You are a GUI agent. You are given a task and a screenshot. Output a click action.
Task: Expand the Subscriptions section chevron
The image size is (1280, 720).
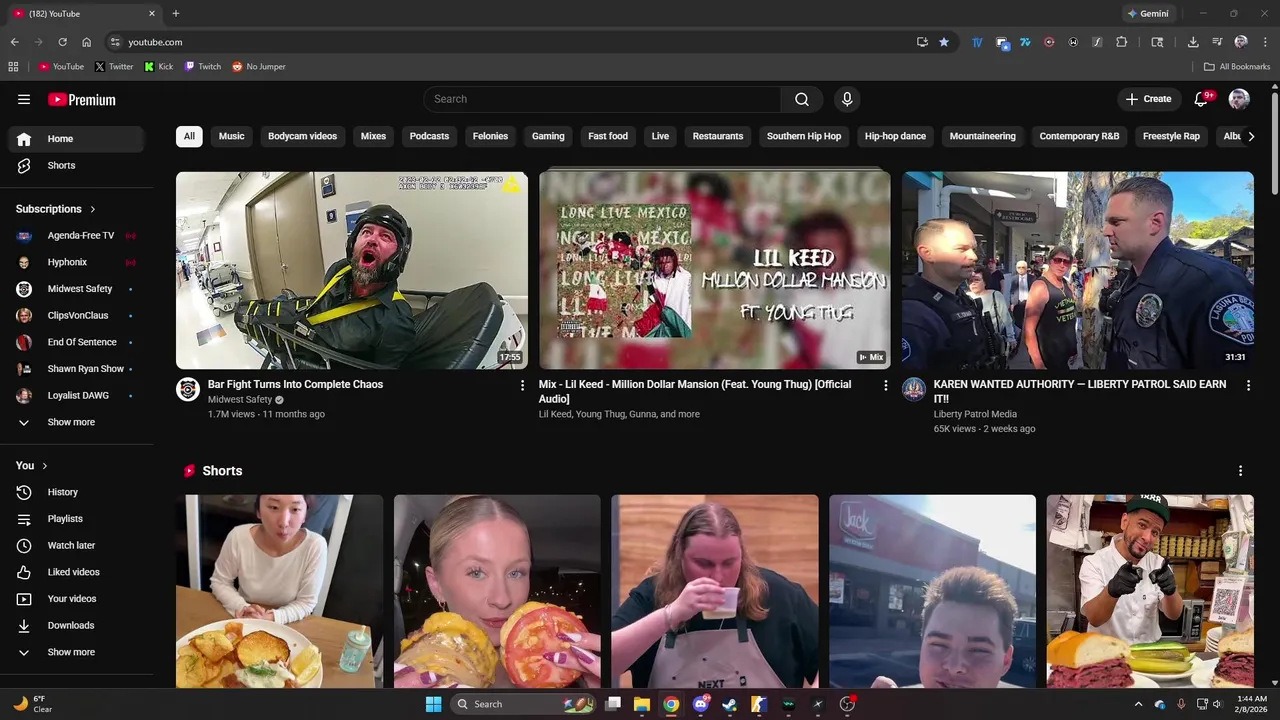click(x=93, y=209)
